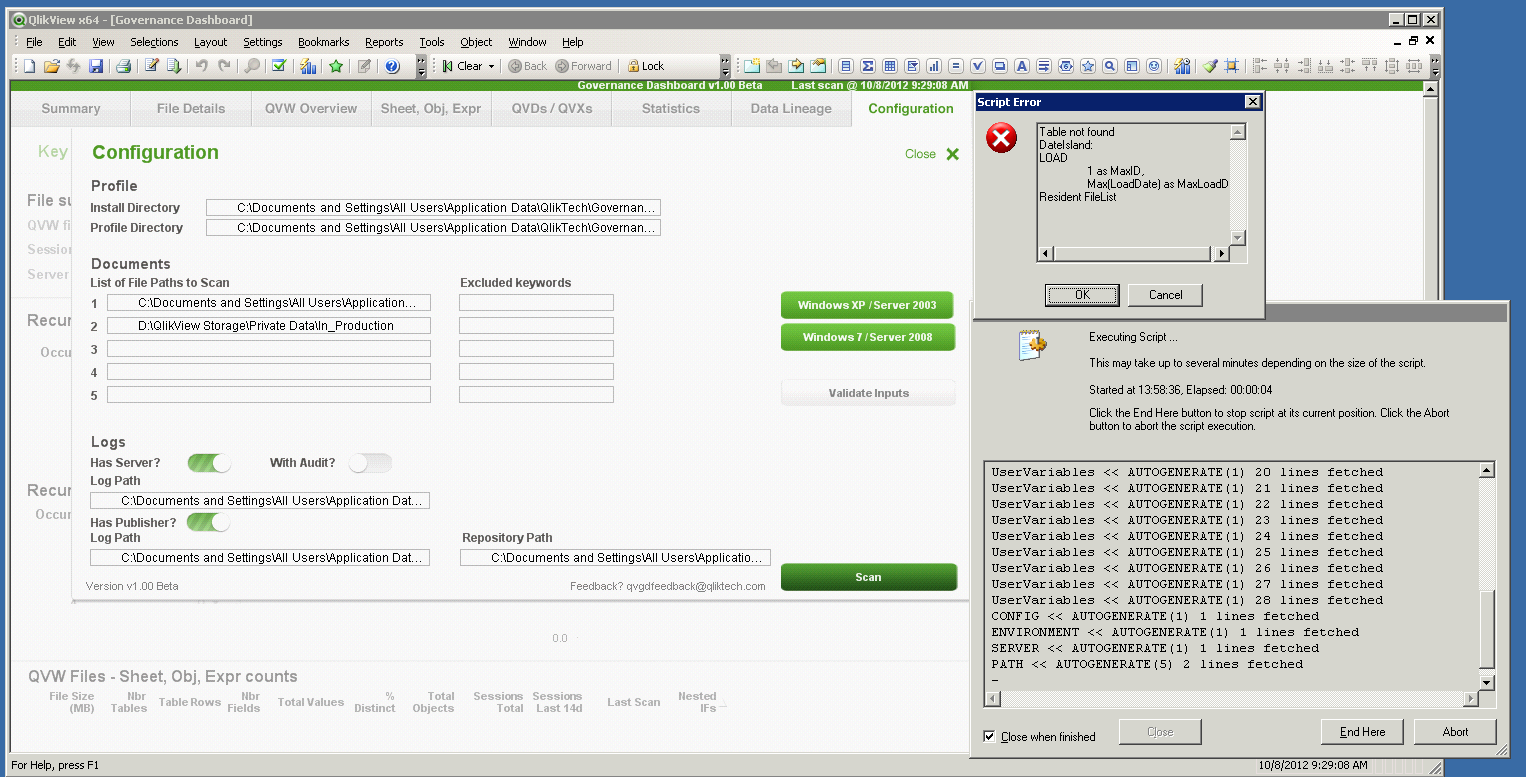Click the Script Error horizontal scrollbar right arrow
This screenshot has height=777, width=1526.
pyautogui.click(x=1221, y=254)
